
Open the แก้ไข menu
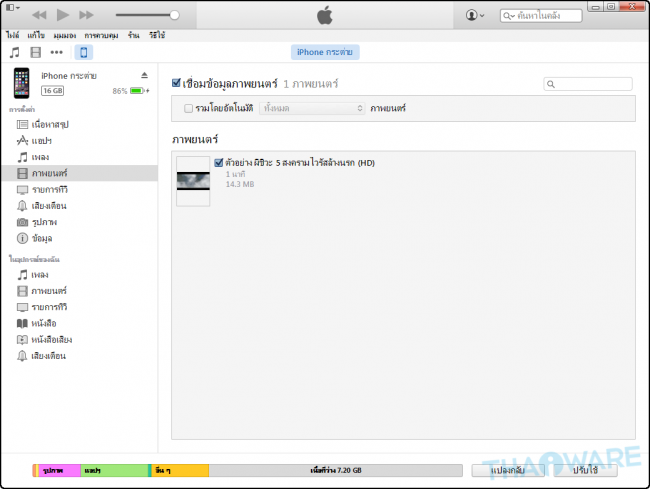coord(36,35)
